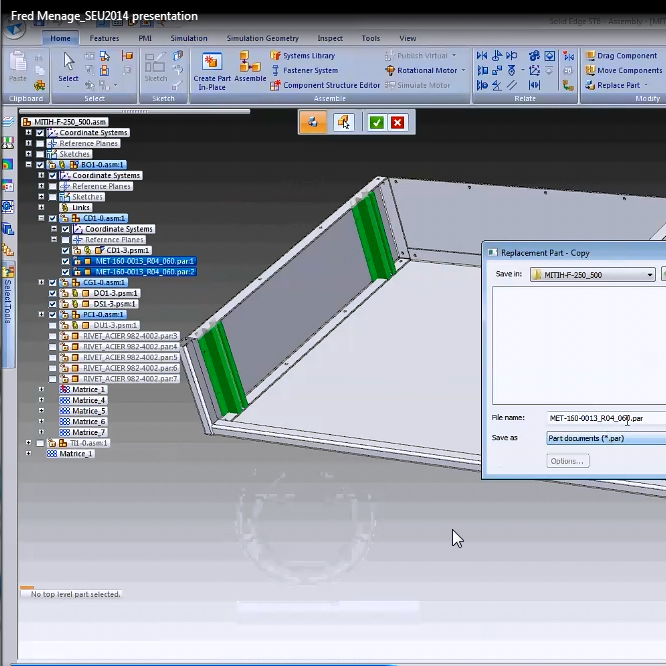Click Create Part In-Place icon
The width and height of the screenshot is (666, 666).
212,62
